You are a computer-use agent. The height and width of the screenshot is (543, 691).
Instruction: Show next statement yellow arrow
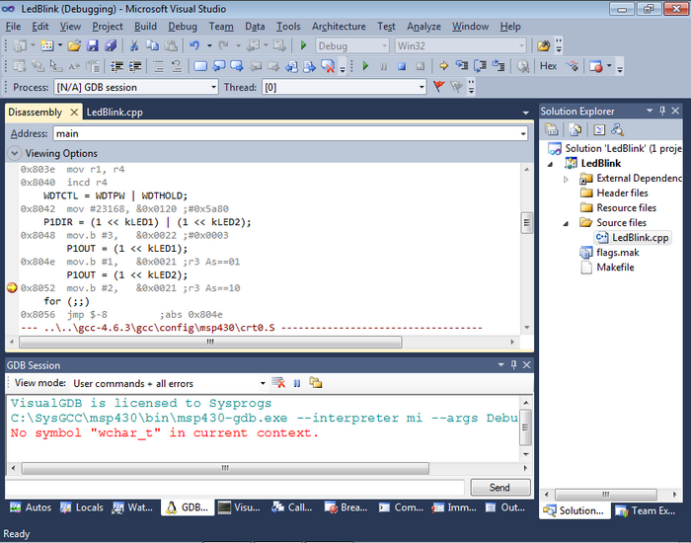tap(444, 66)
